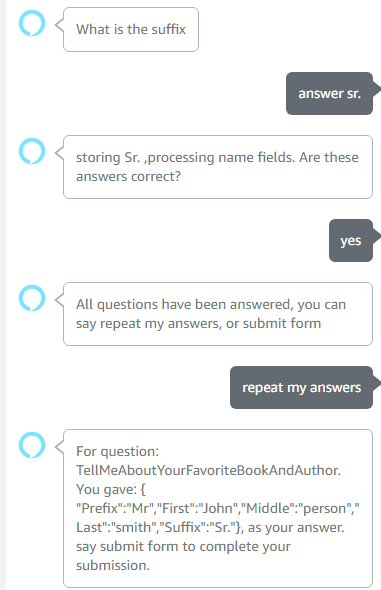Image resolution: width=381 pixels, height=590 pixels.
Task: Click the "repeat my answers" utterance bubble
Action: pyautogui.click(x=301, y=387)
